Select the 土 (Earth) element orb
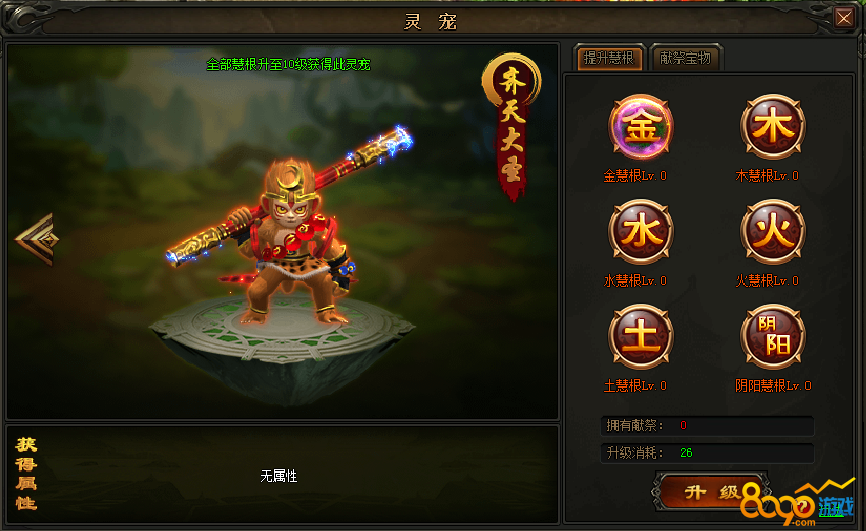 [x=641, y=337]
